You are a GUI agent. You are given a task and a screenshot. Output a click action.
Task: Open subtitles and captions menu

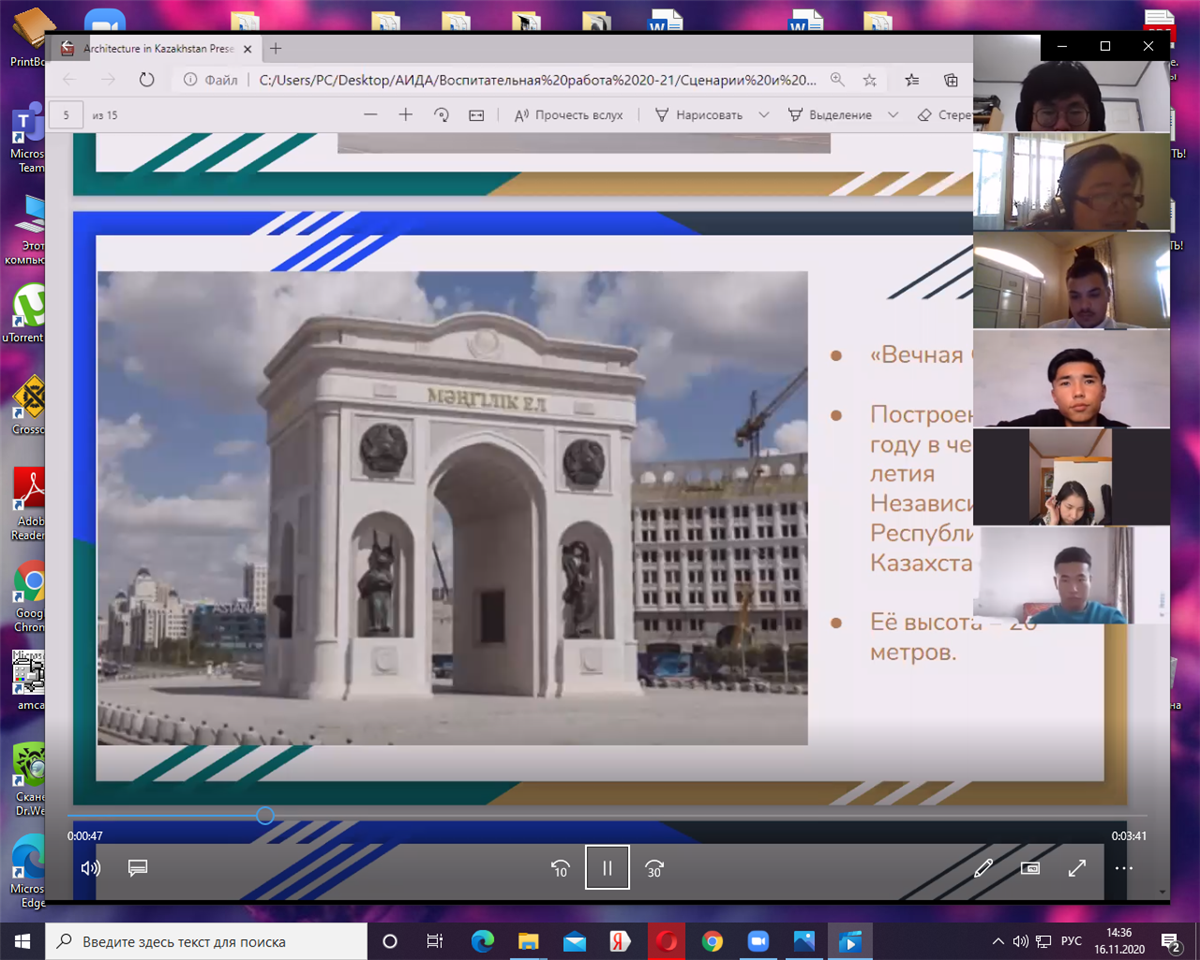coord(138,868)
